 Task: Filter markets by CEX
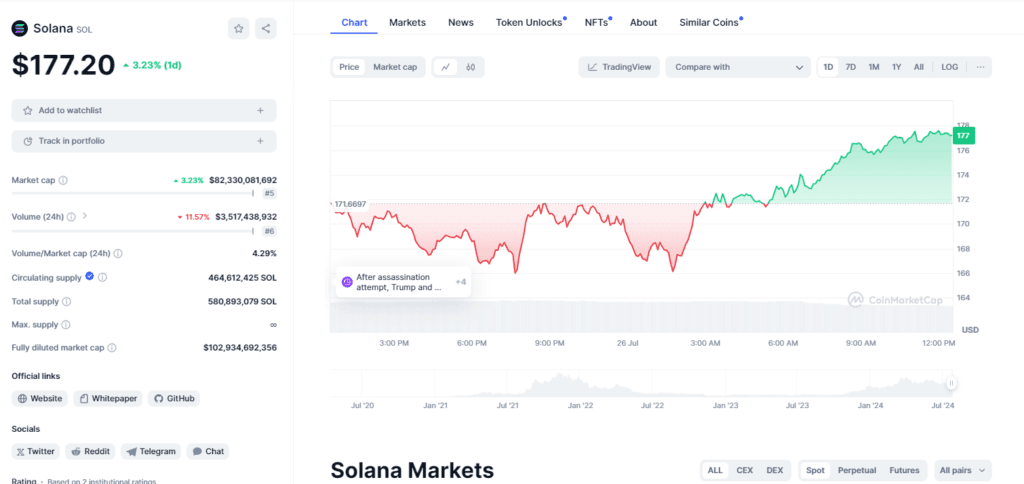coord(744,470)
